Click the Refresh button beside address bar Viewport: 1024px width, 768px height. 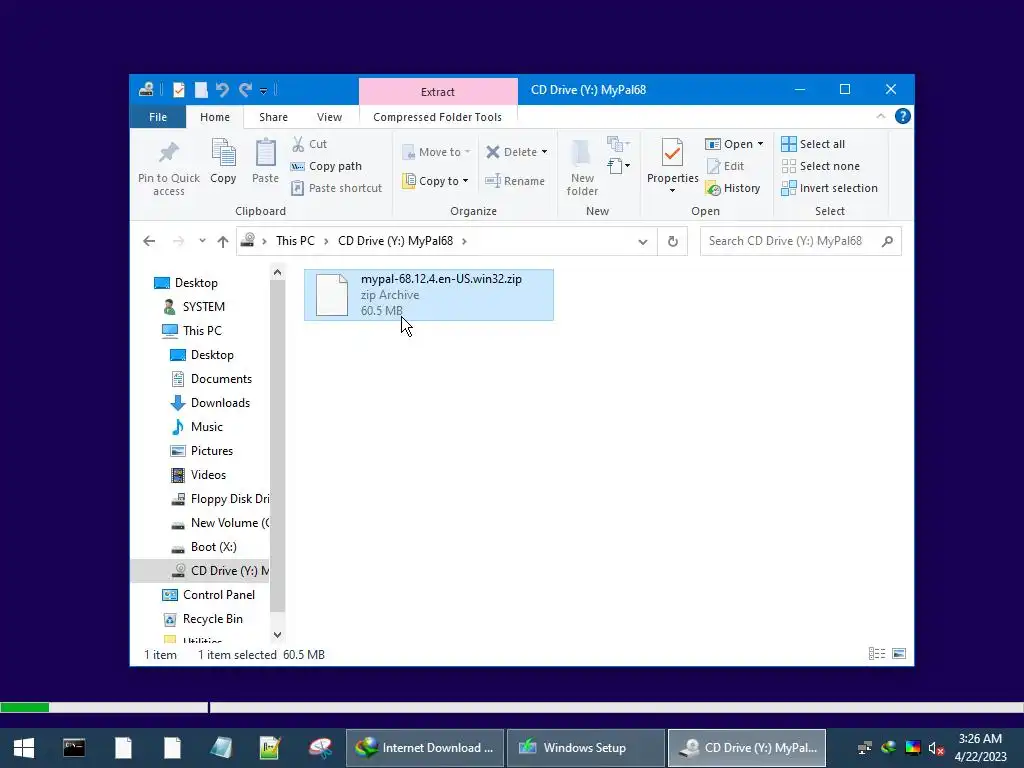click(673, 242)
